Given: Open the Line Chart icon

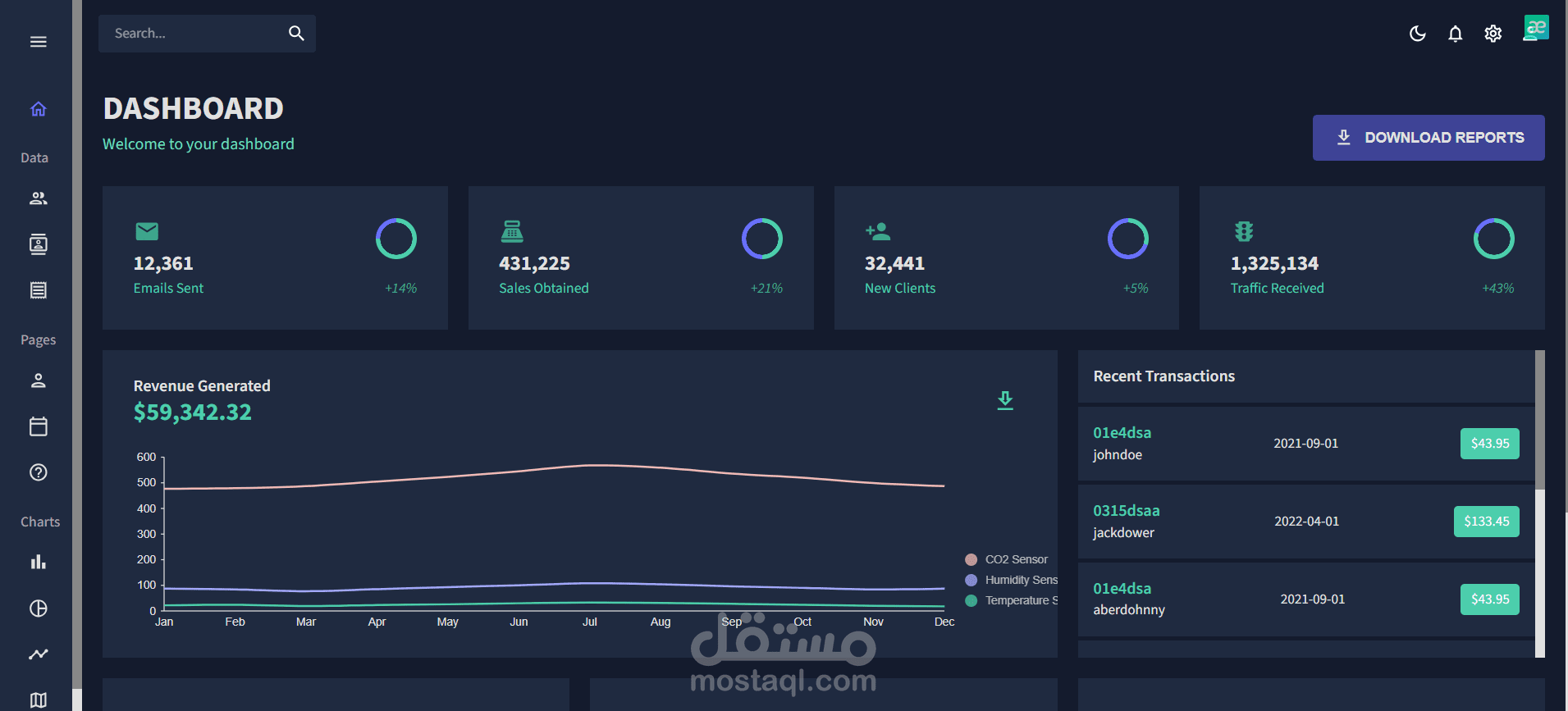Looking at the screenshot, I should (x=39, y=654).
